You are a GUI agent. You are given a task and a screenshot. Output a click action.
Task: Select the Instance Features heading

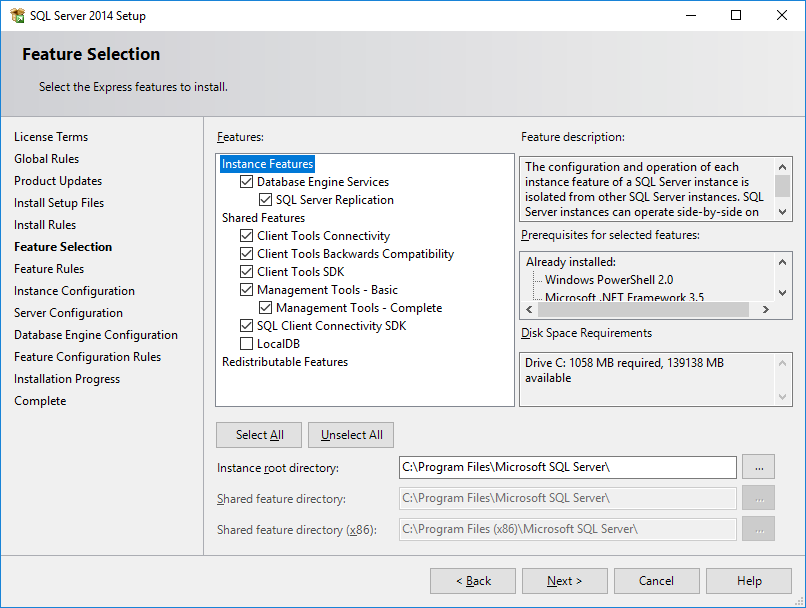point(267,163)
